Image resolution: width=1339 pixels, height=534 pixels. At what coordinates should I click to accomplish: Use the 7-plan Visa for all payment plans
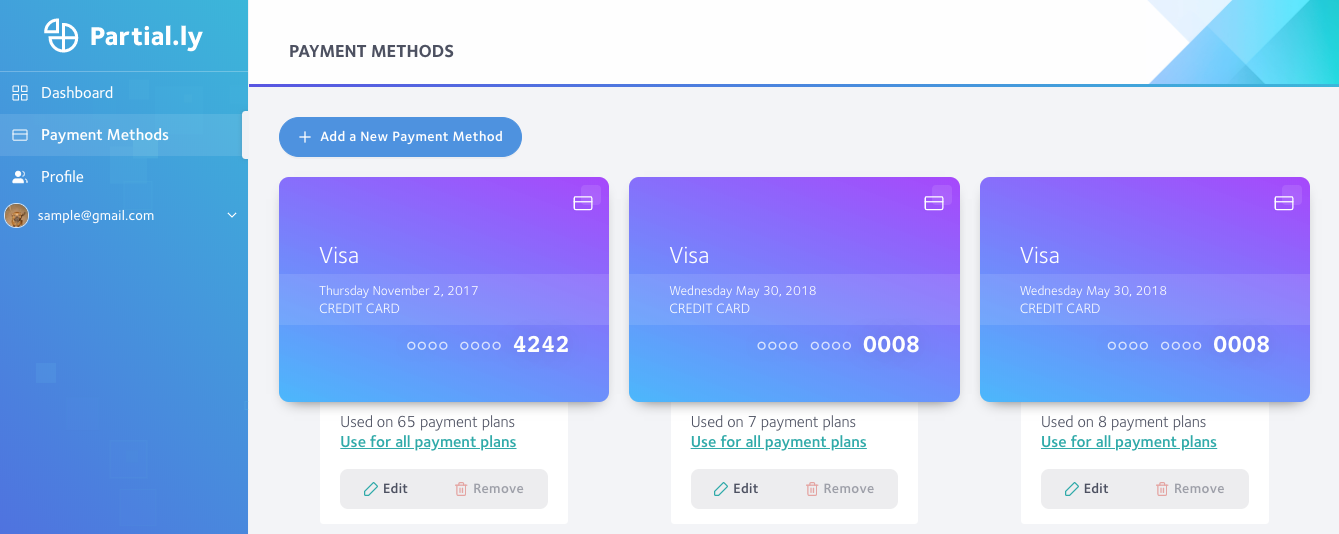click(778, 442)
